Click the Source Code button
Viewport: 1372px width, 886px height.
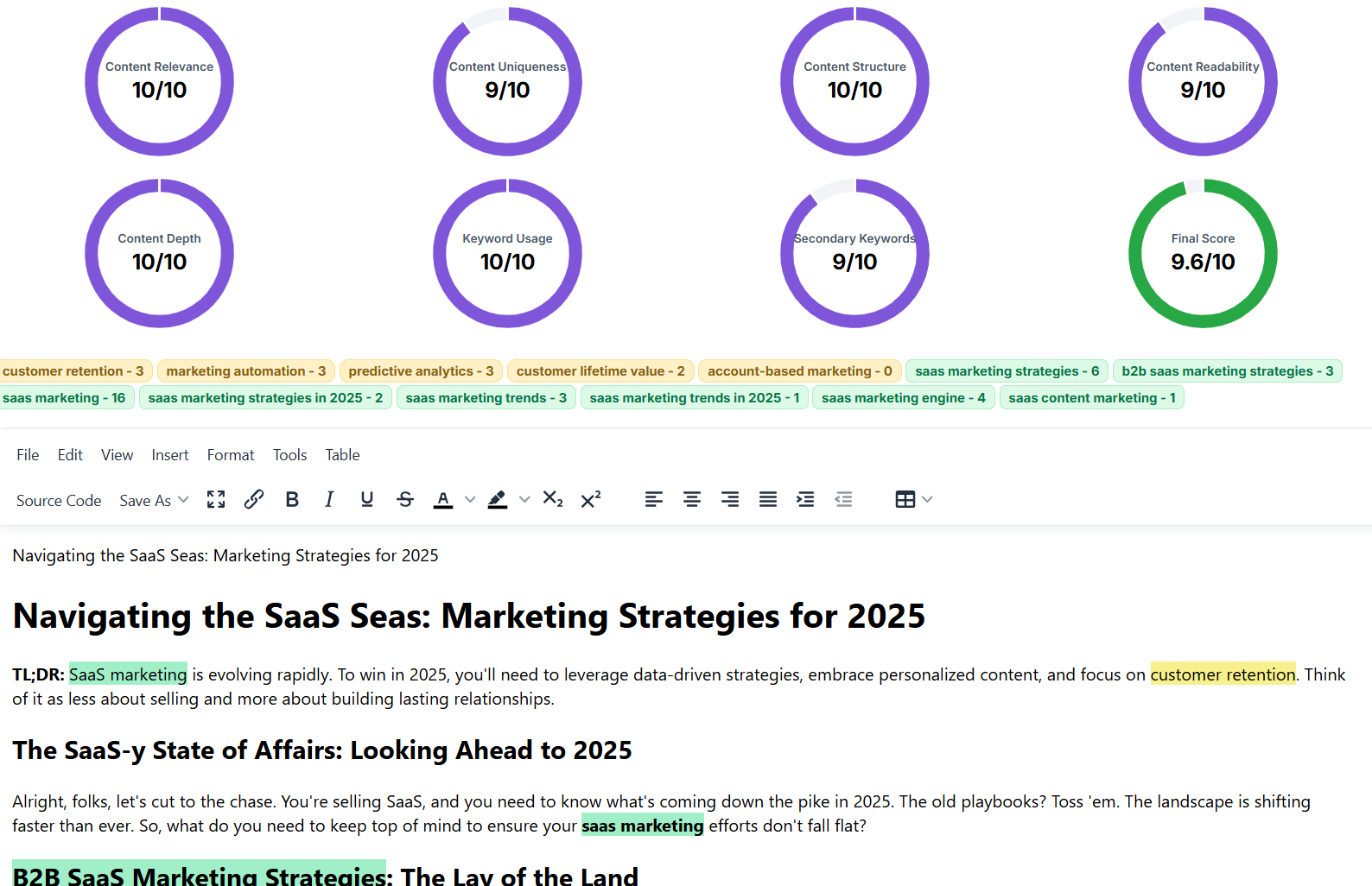coord(59,501)
